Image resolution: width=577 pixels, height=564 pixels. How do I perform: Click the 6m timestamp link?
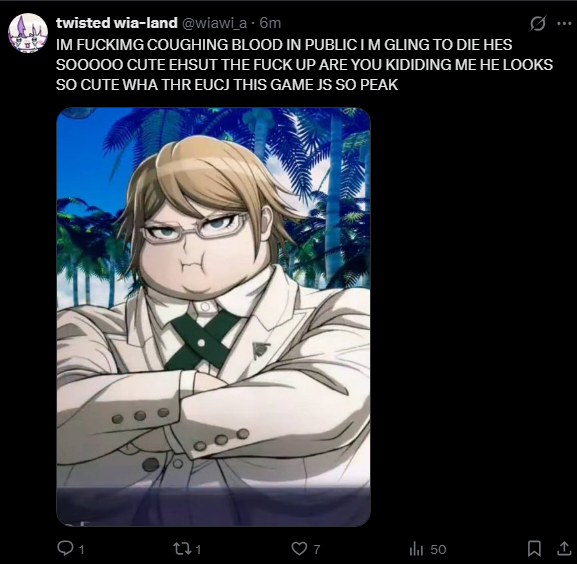(270, 24)
